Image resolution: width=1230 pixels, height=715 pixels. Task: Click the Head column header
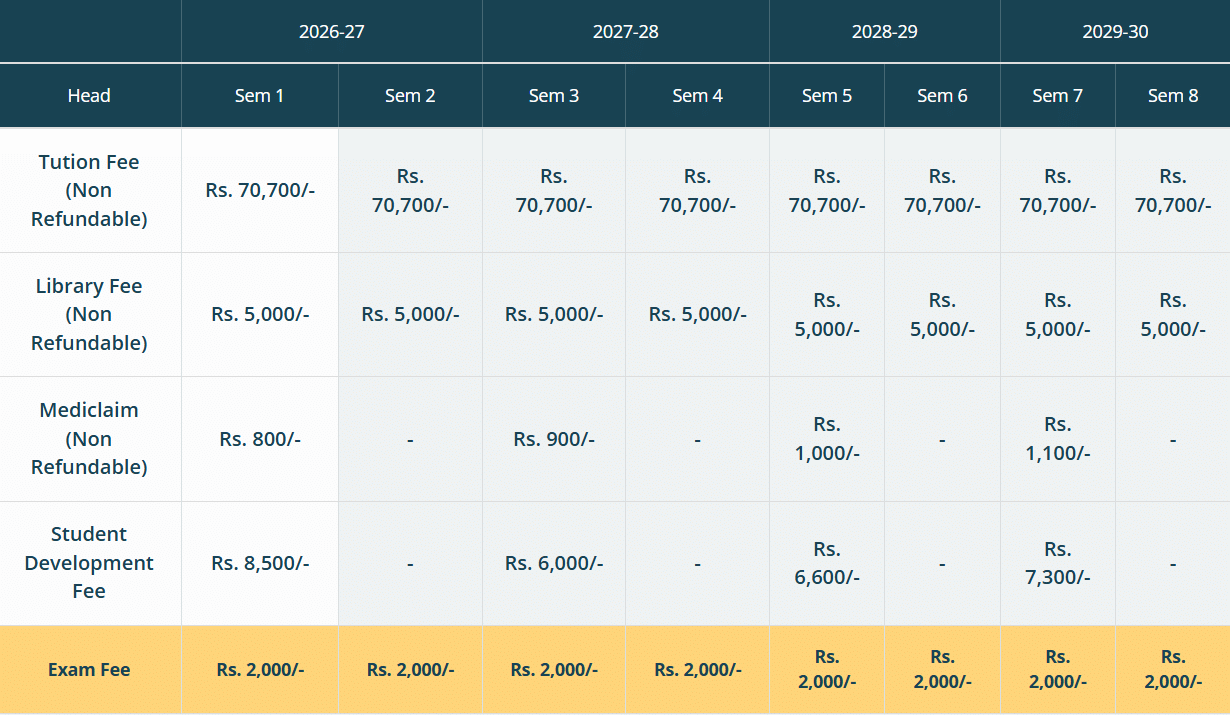click(x=89, y=96)
